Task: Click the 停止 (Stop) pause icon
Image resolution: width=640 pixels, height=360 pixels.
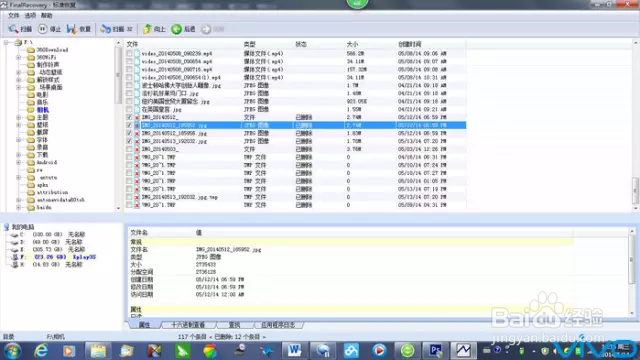Action: (x=43, y=29)
